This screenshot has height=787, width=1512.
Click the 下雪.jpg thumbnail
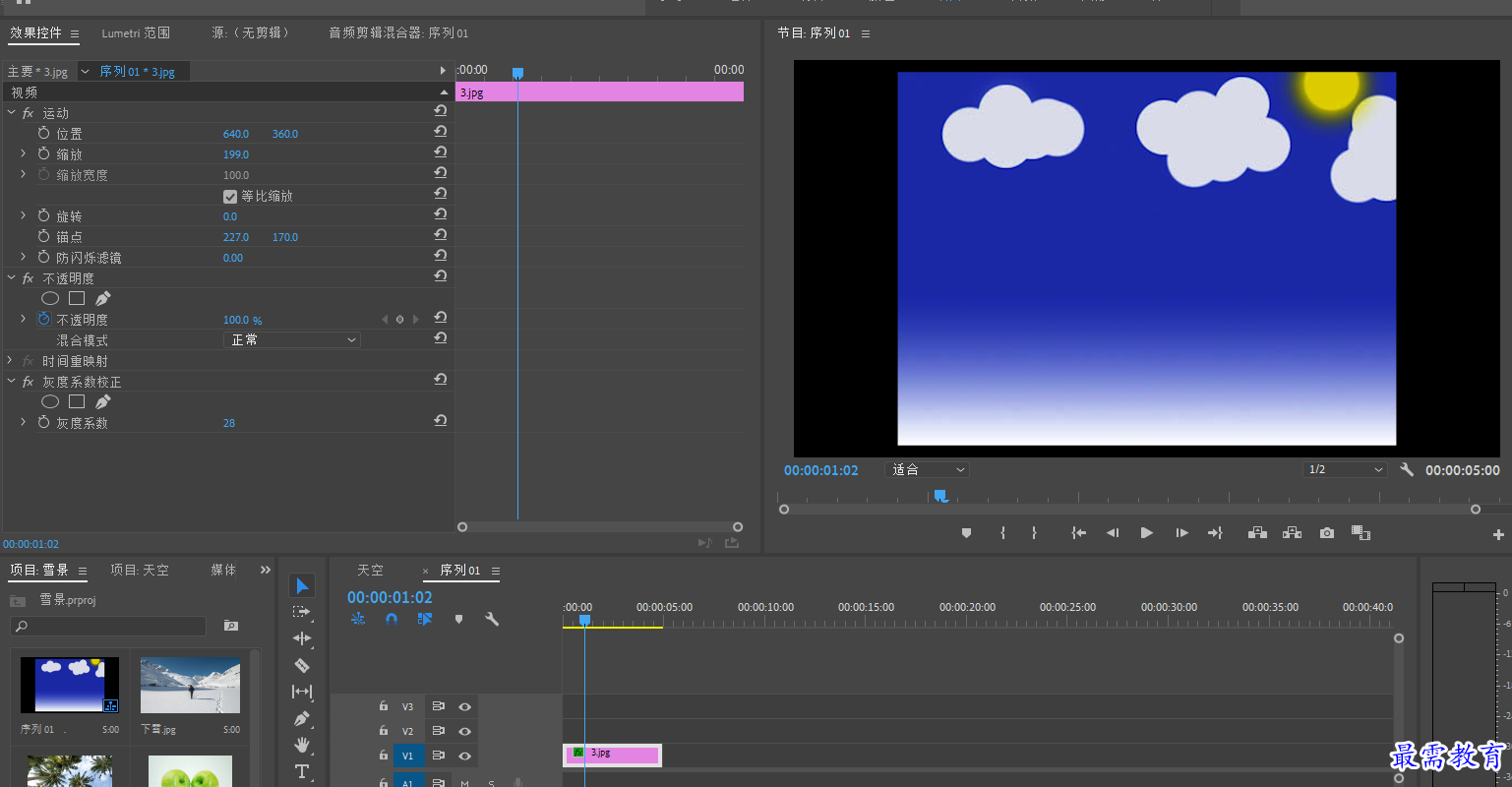[x=190, y=685]
